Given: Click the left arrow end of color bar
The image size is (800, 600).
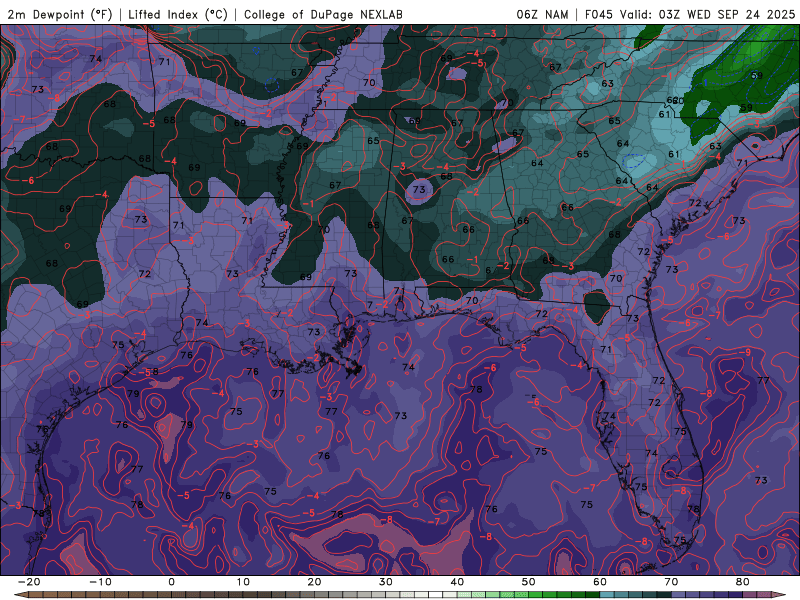Looking at the screenshot, I should point(20,595).
